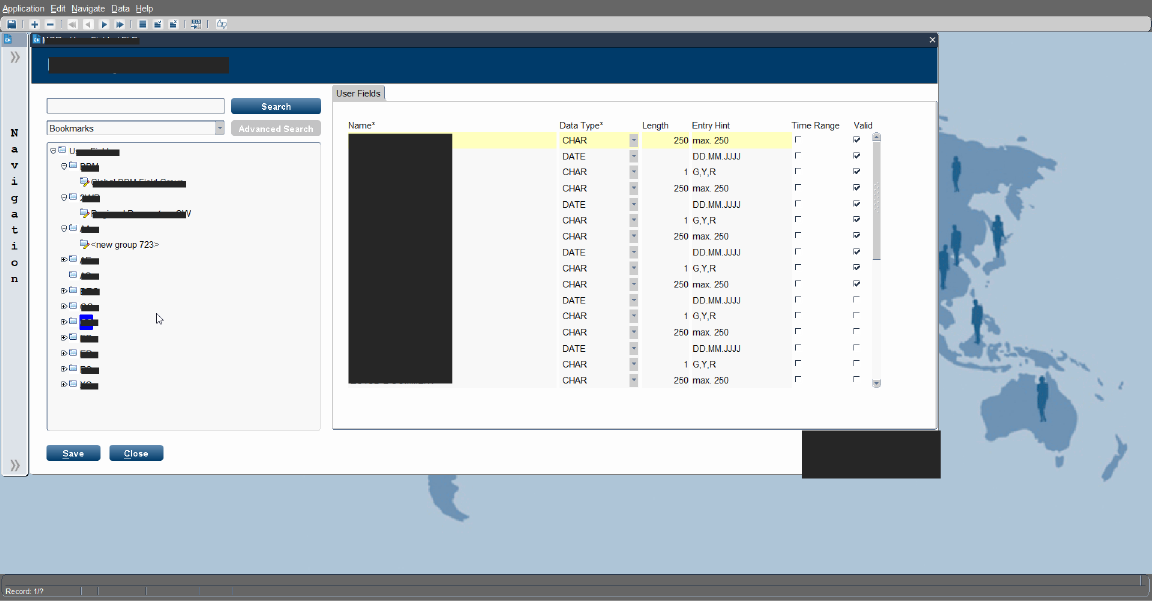
Task: Click the Close button at the bottom
Action: tap(136, 452)
